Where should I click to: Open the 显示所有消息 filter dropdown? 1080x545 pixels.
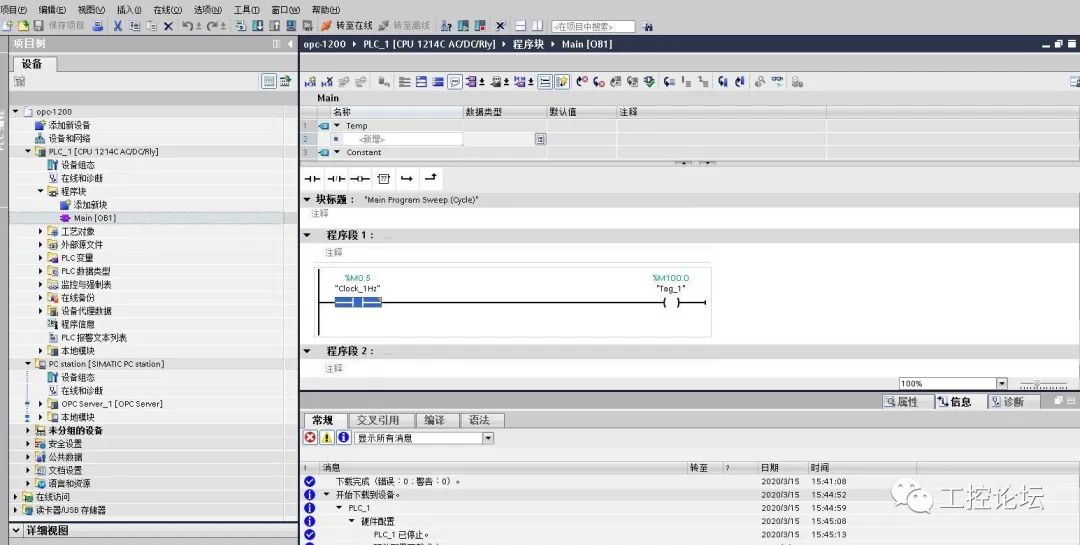(x=488, y=438)
